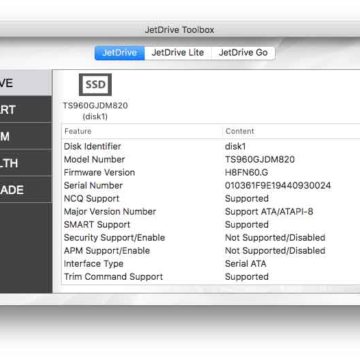
Task: Select the NCQ Support 'Supported' value
Action: [247, 199]
